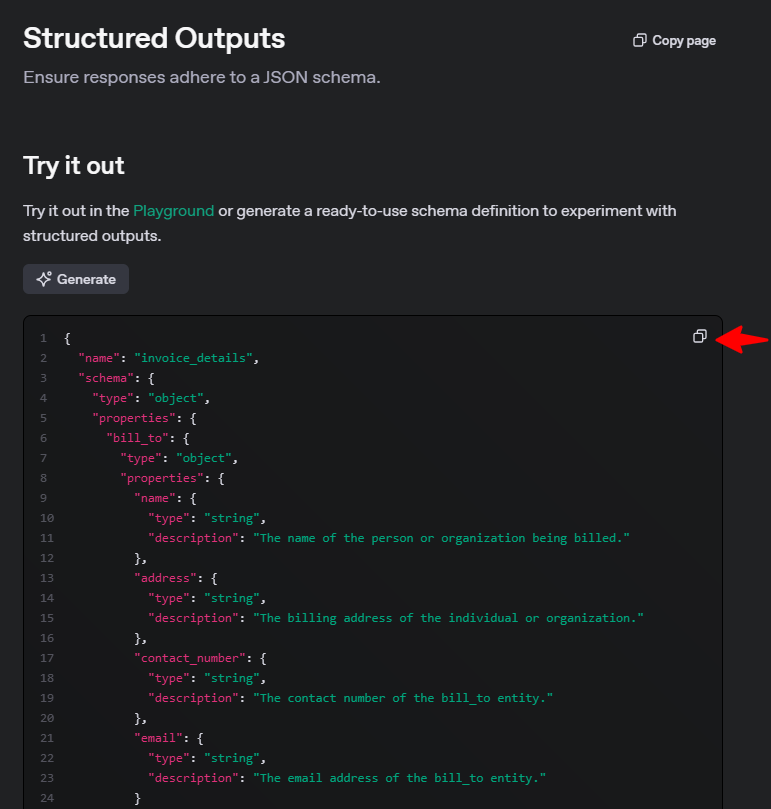The height and width of the screenshot is (809, 771).
Task: Click the billing address description string
Action: click(448, 618)
